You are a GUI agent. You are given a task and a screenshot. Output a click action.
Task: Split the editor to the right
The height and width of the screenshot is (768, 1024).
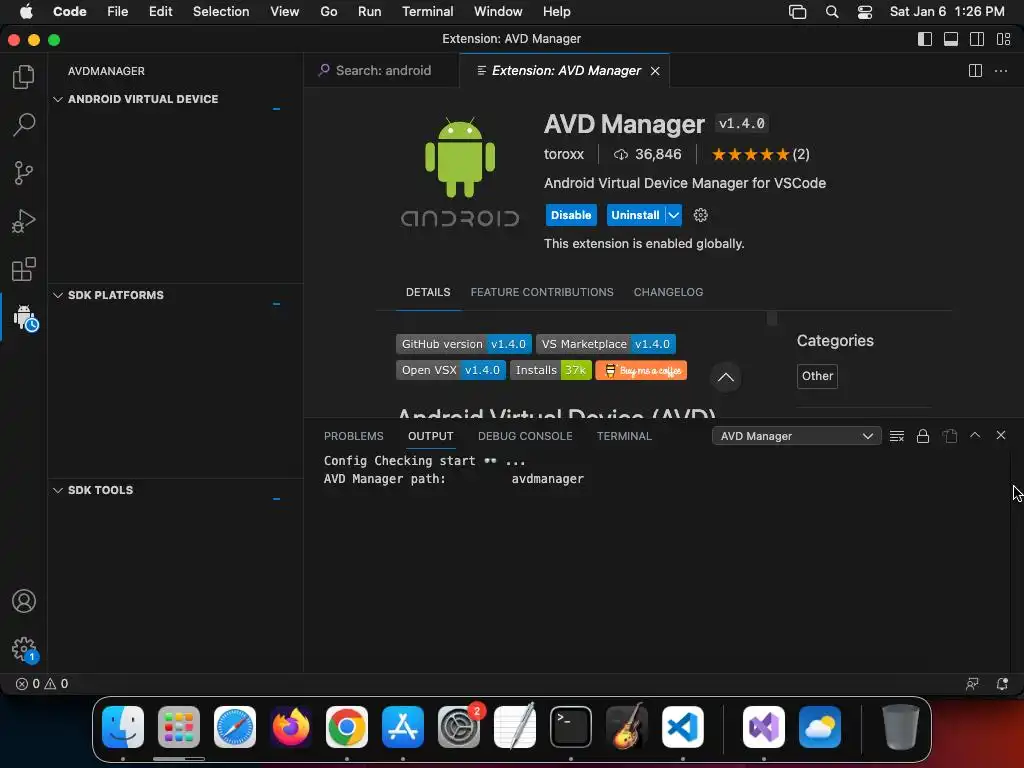pyautogui.click(x=975, y=71)
